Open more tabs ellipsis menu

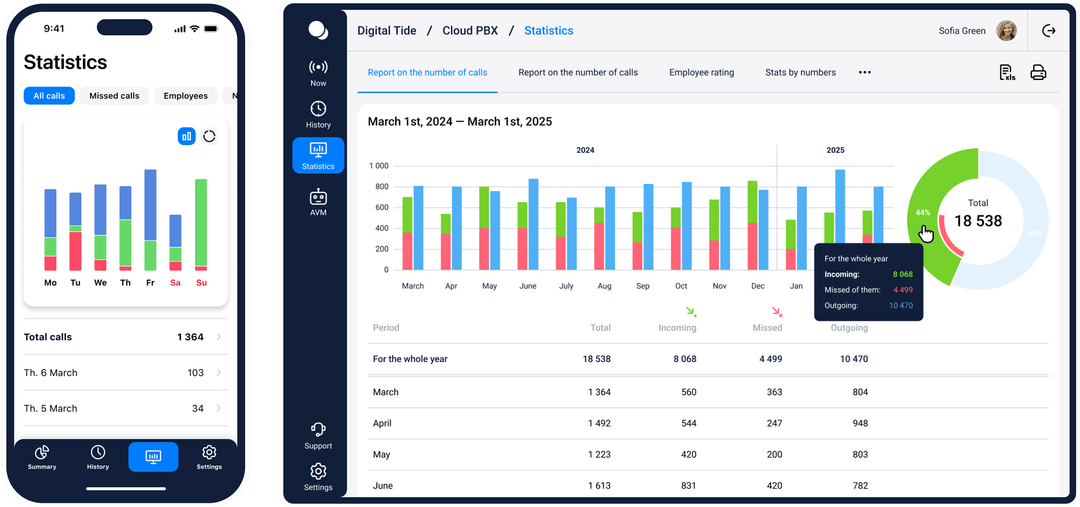(865, 73)
